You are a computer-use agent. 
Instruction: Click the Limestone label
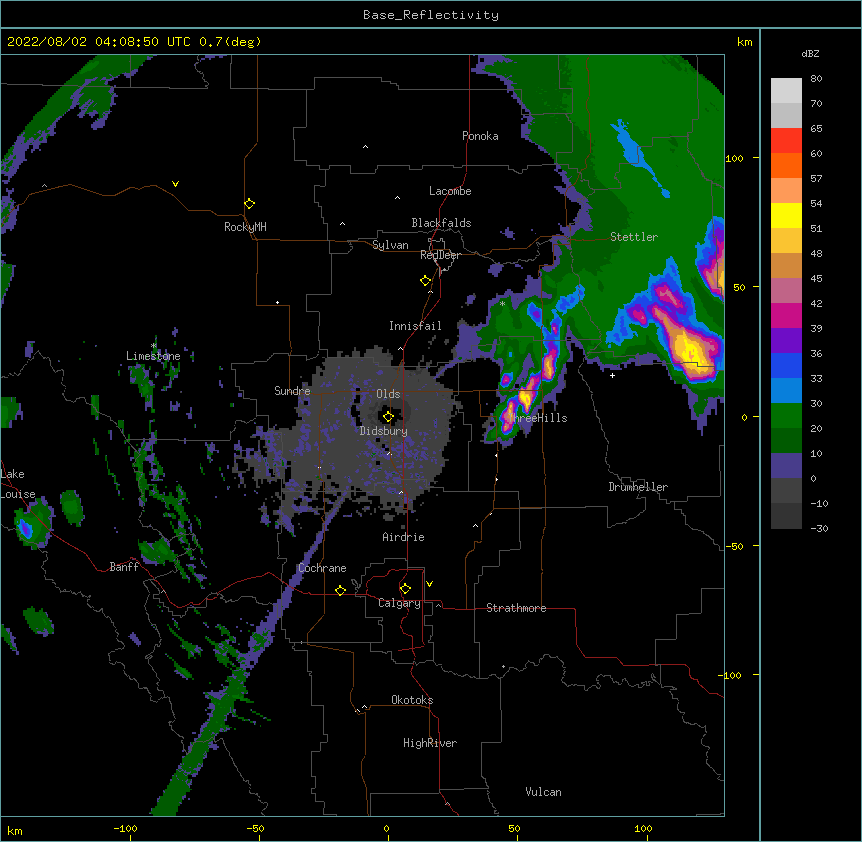[153, 356]
